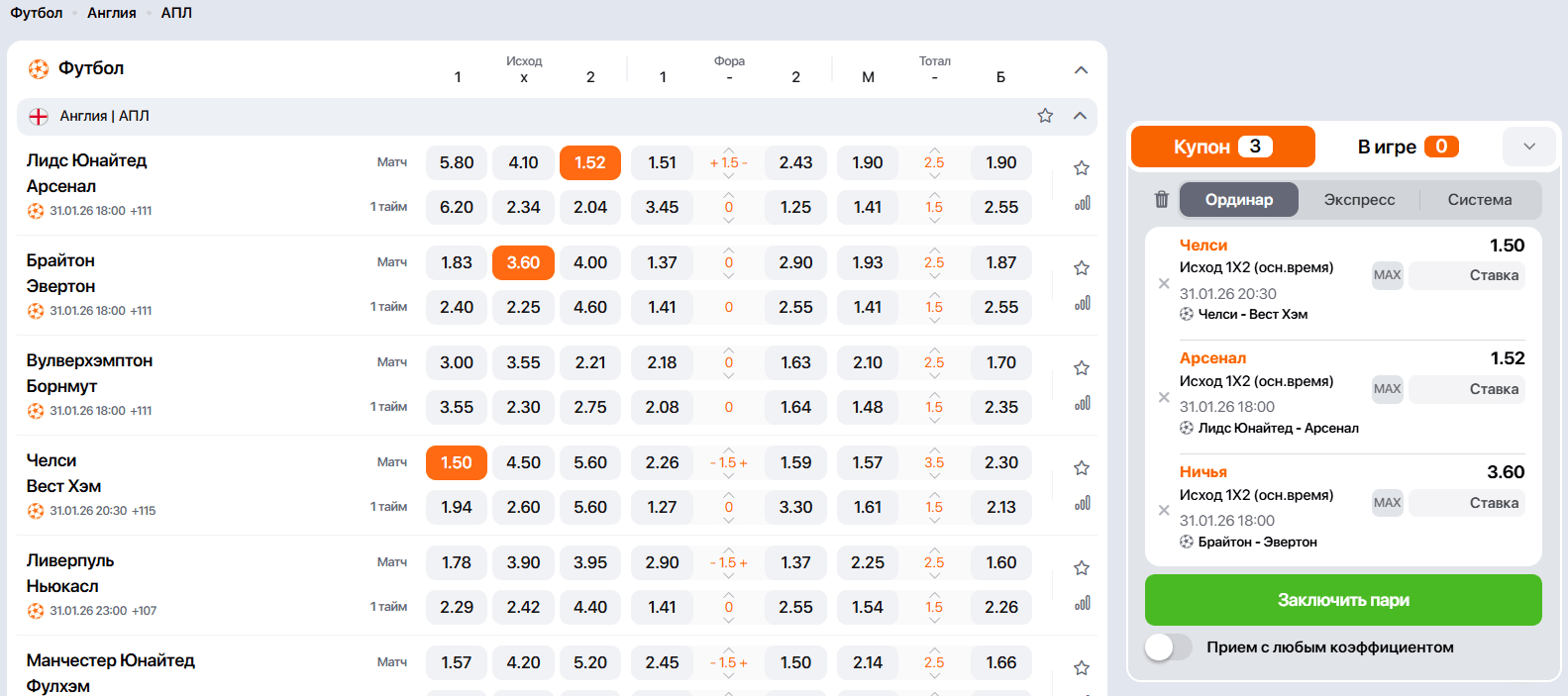
Task: Change total line 2.5 for Лидс Юнайтед match
Action: pyautogui.click(x=934, y=162)
